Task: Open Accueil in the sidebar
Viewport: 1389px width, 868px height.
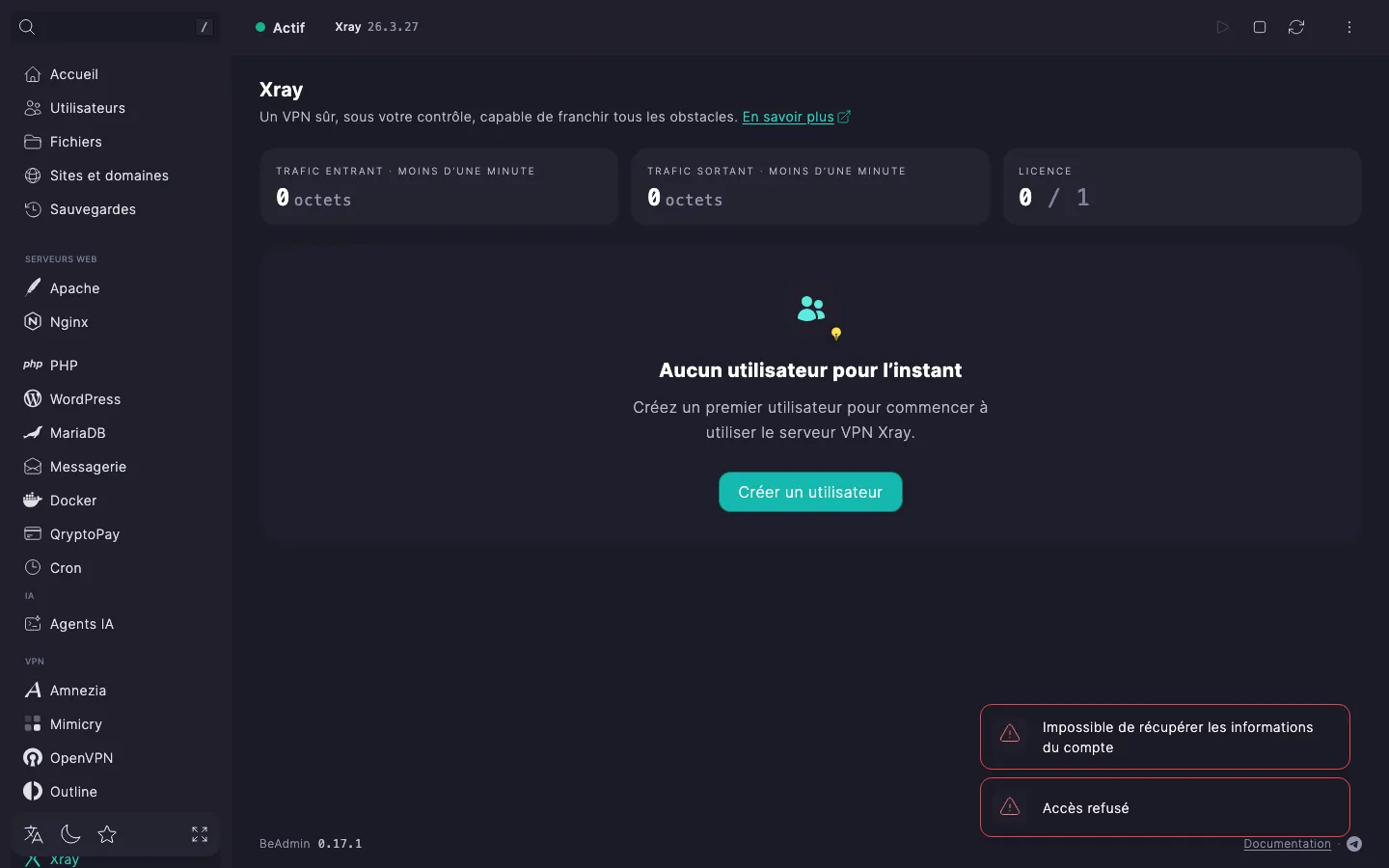Action: [x=116, y=74]
